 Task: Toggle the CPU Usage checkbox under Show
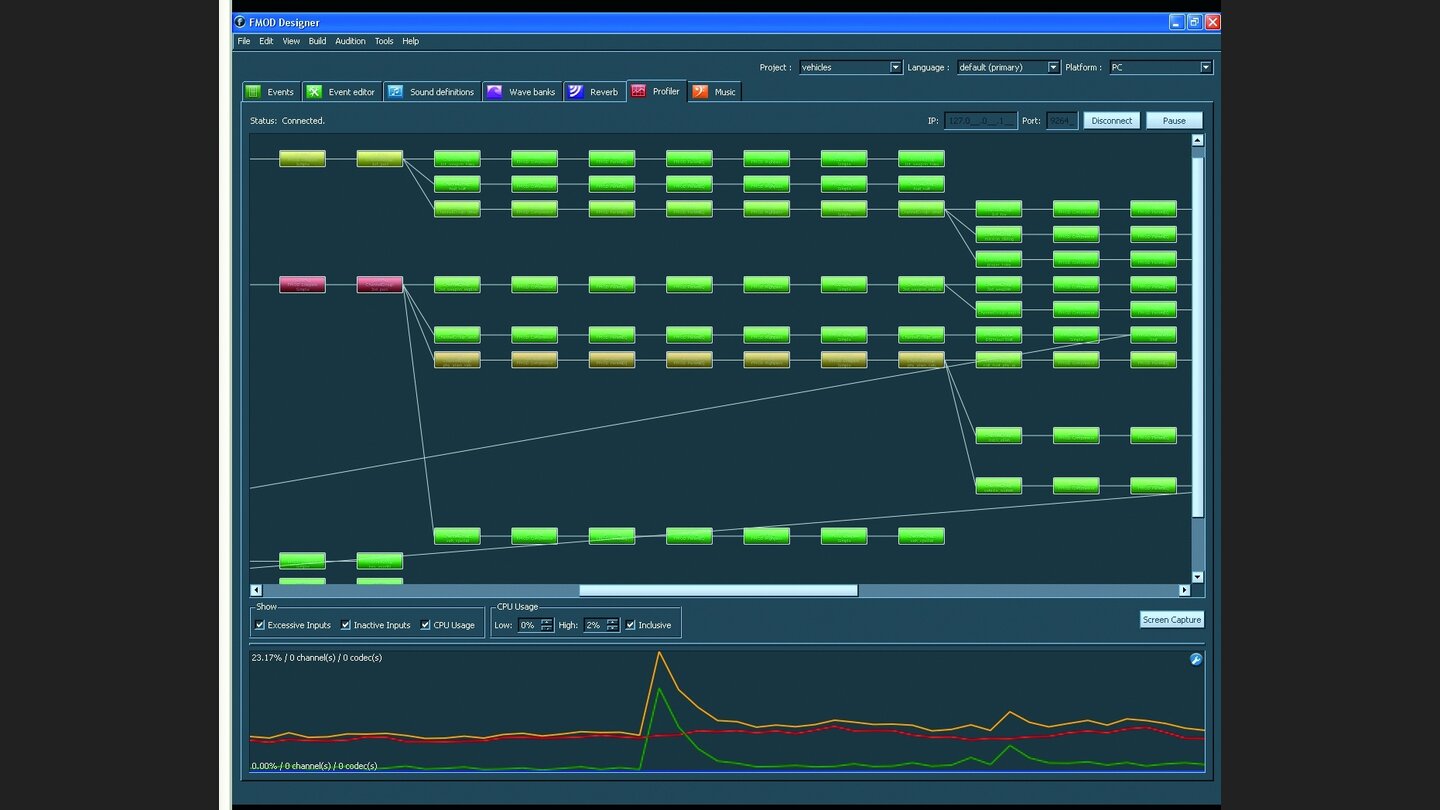click(x=426, y=625)
